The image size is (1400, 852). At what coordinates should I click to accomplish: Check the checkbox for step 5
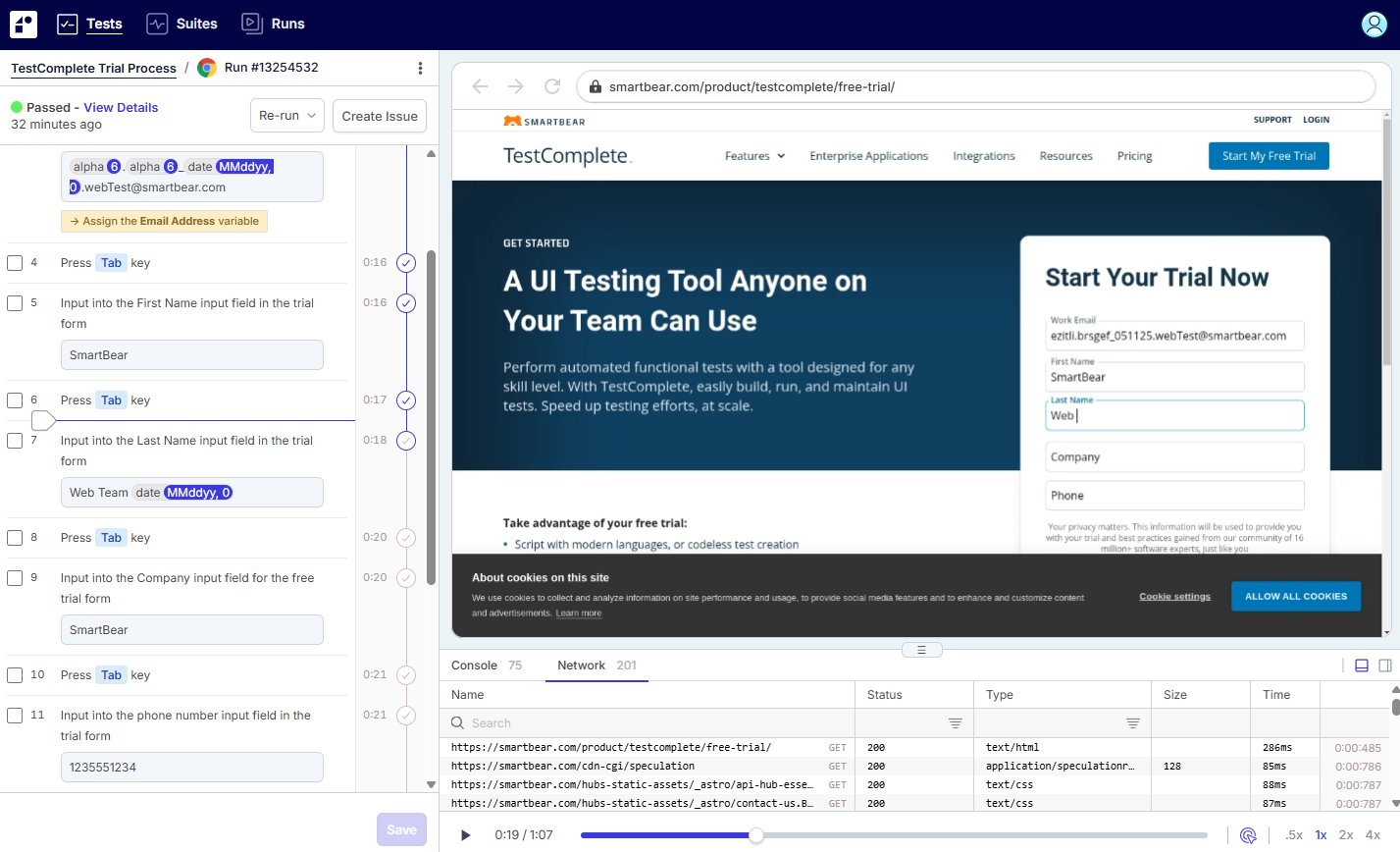point(15,303)
